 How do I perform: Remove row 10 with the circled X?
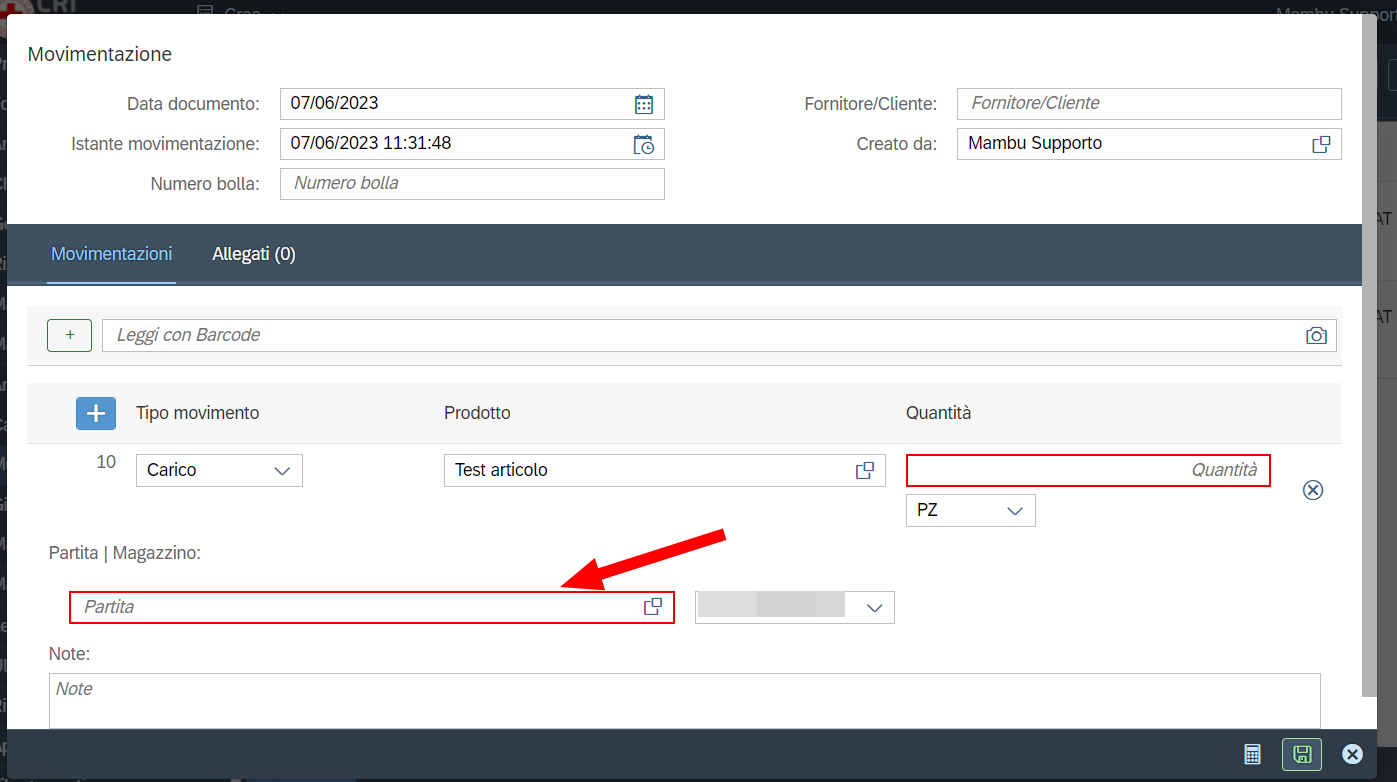click(x=1313, y=490)
